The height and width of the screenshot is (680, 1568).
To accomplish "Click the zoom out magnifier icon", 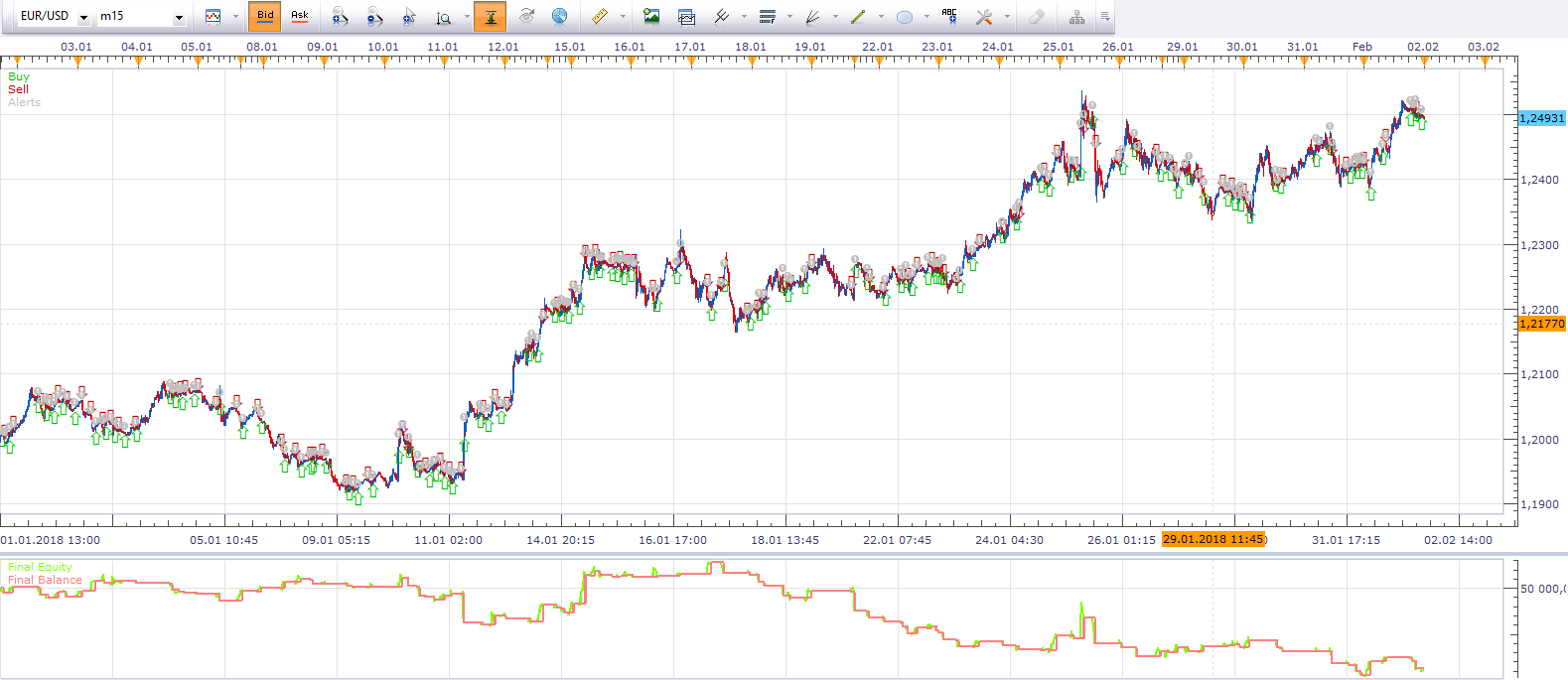I will [x=374, y=17].
